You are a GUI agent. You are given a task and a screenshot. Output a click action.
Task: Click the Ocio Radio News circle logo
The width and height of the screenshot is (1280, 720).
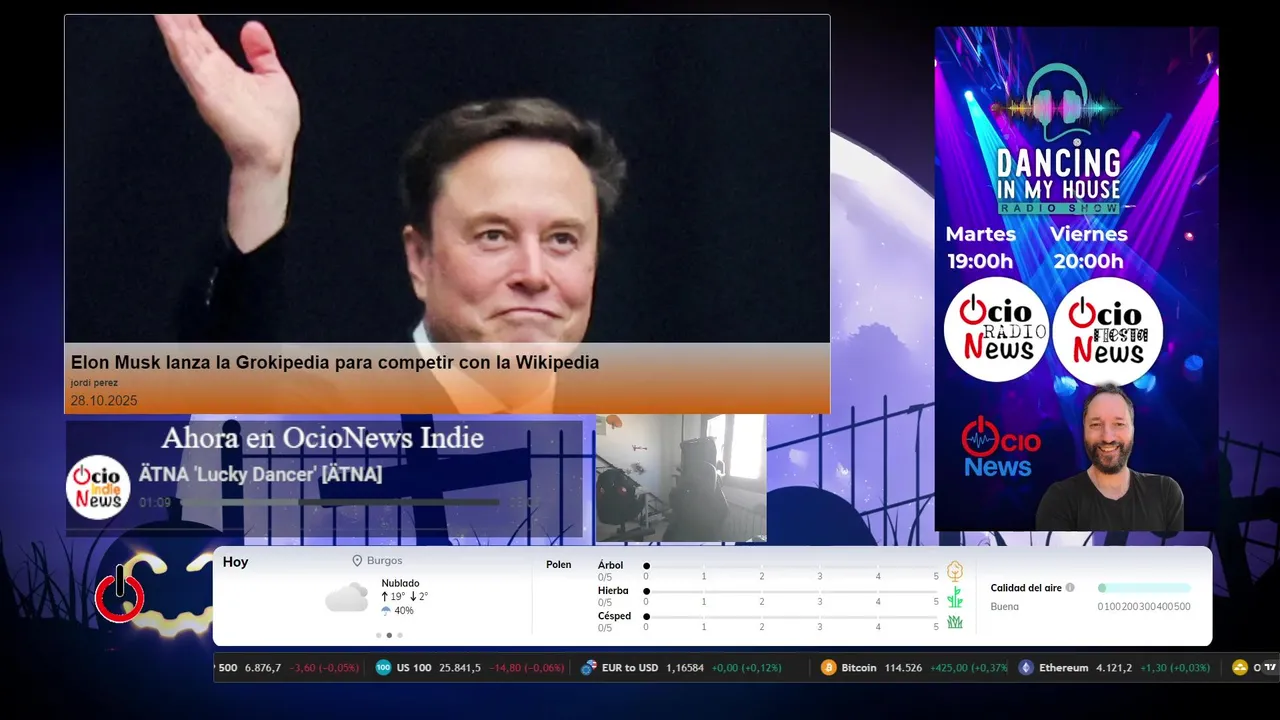pyautogui.click(x=996, y=330)
